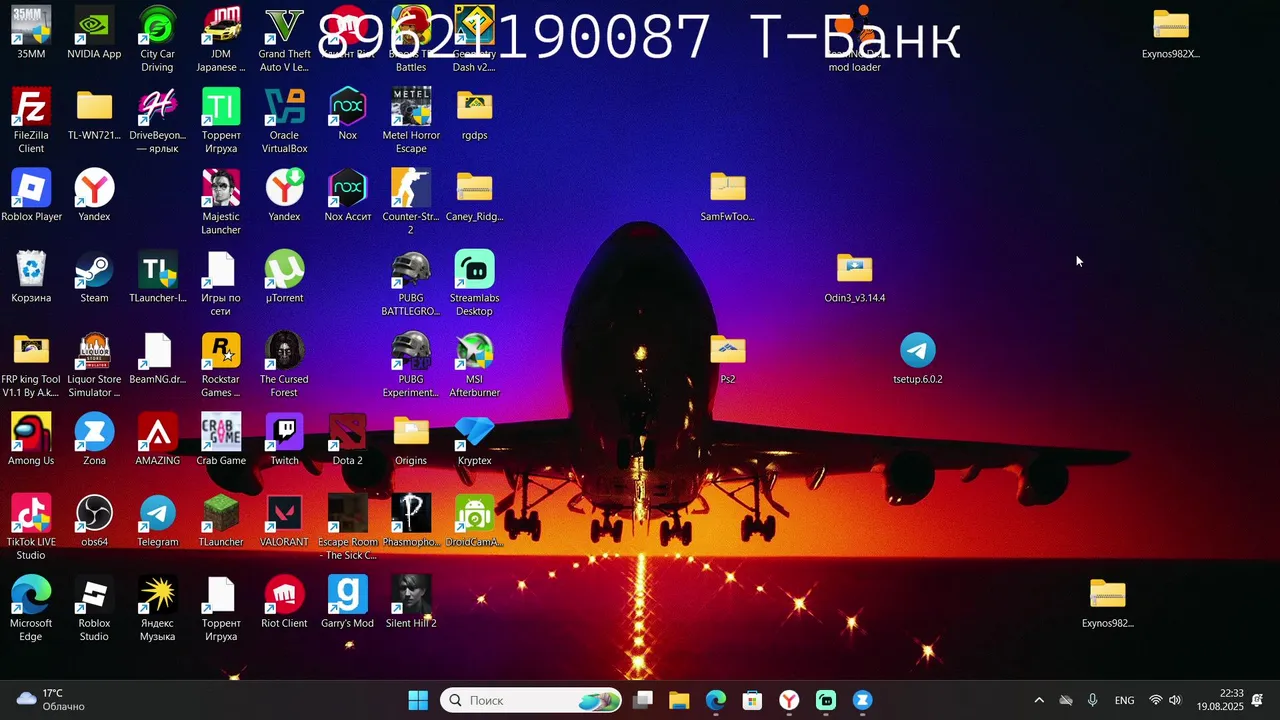Open Nox Ассит multi-instance shortcut

tap(347, 195)
